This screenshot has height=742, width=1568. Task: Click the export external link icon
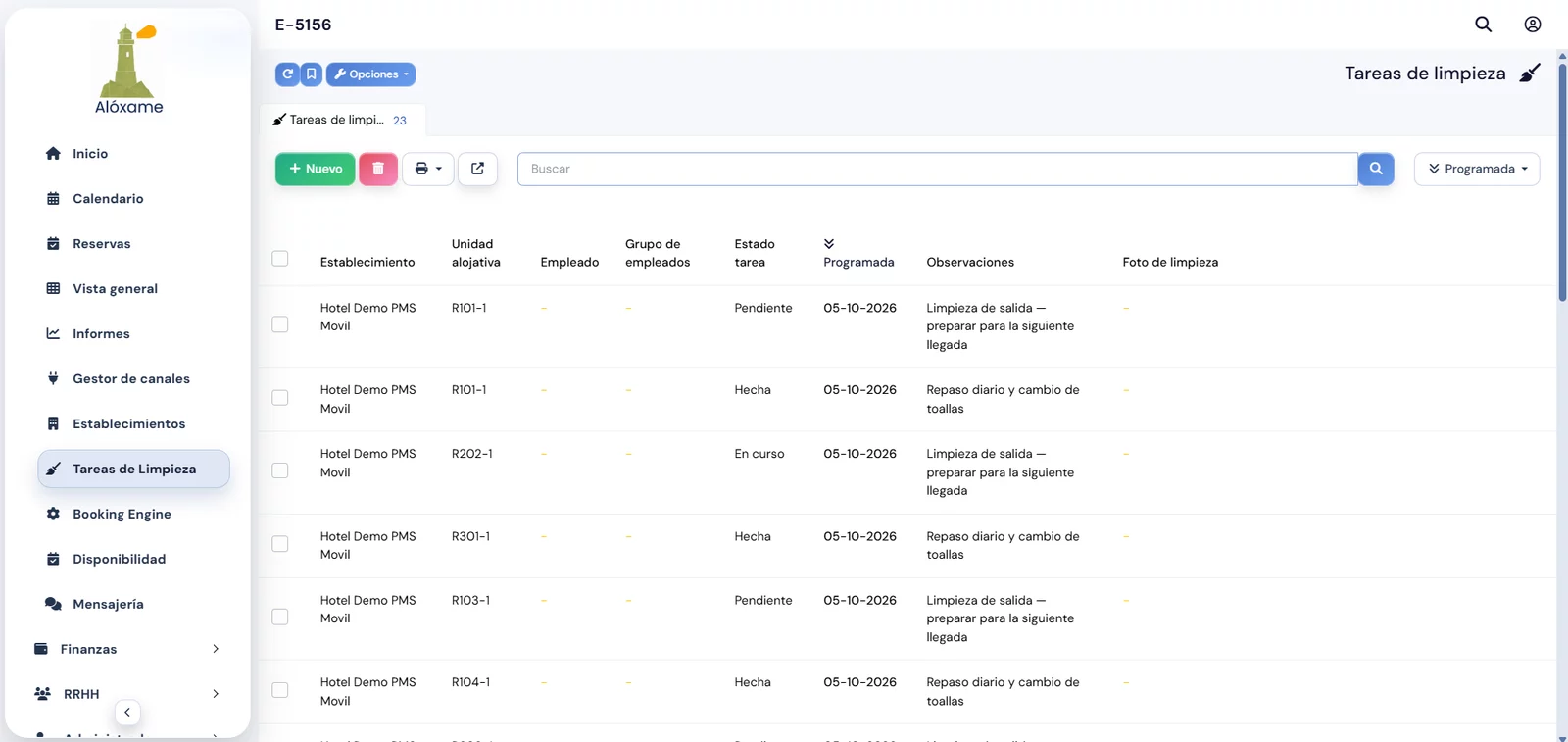[477, 169]
